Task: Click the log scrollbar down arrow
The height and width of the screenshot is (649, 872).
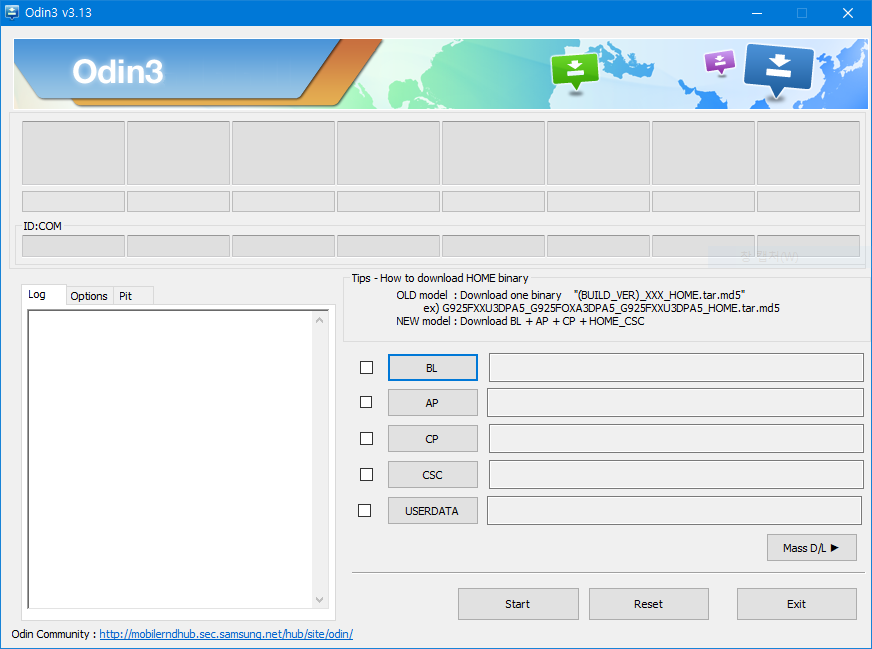Action: pyautogui.click(x=319, y=600)
